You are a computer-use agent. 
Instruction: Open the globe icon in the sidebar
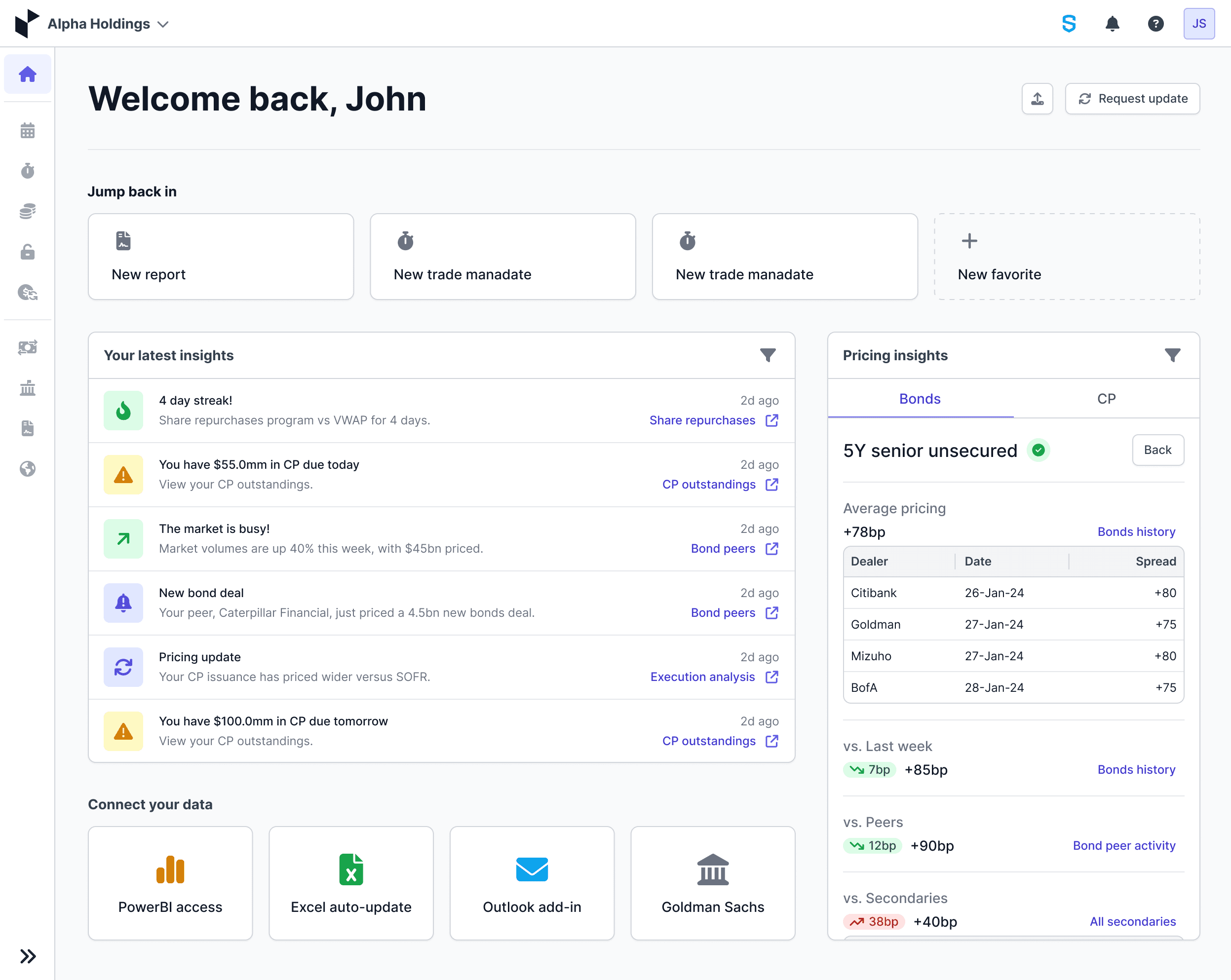point(28,469)
